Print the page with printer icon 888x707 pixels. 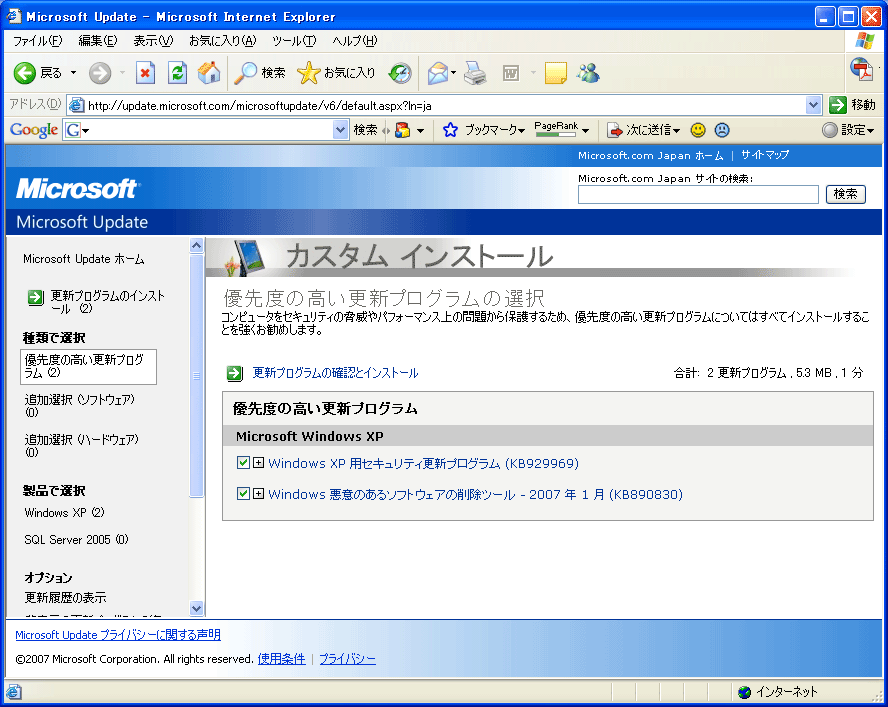point(475,73)
